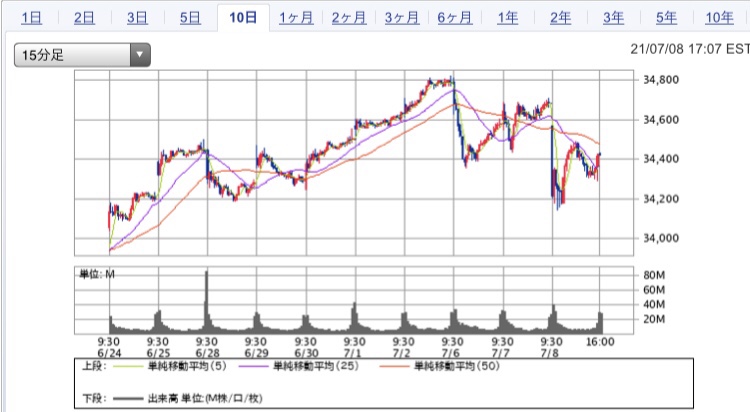Click the 6/25 date axis label

tap(158, 353)
